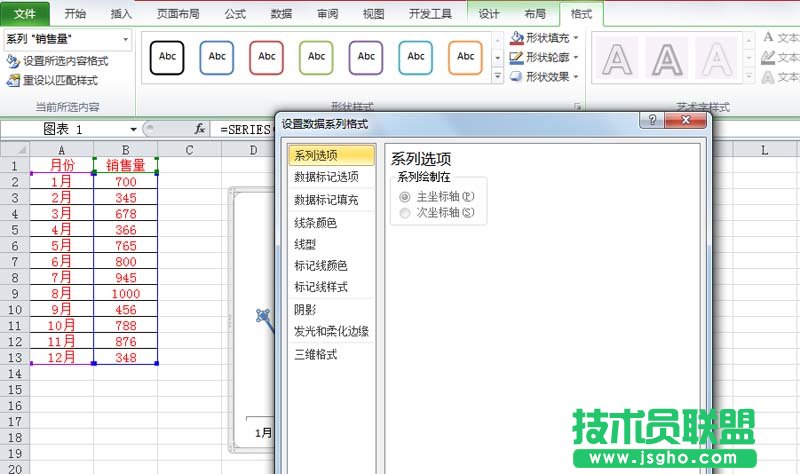
Task: Select 次坐标轴 radio button
Action: [x=405, y=213]
